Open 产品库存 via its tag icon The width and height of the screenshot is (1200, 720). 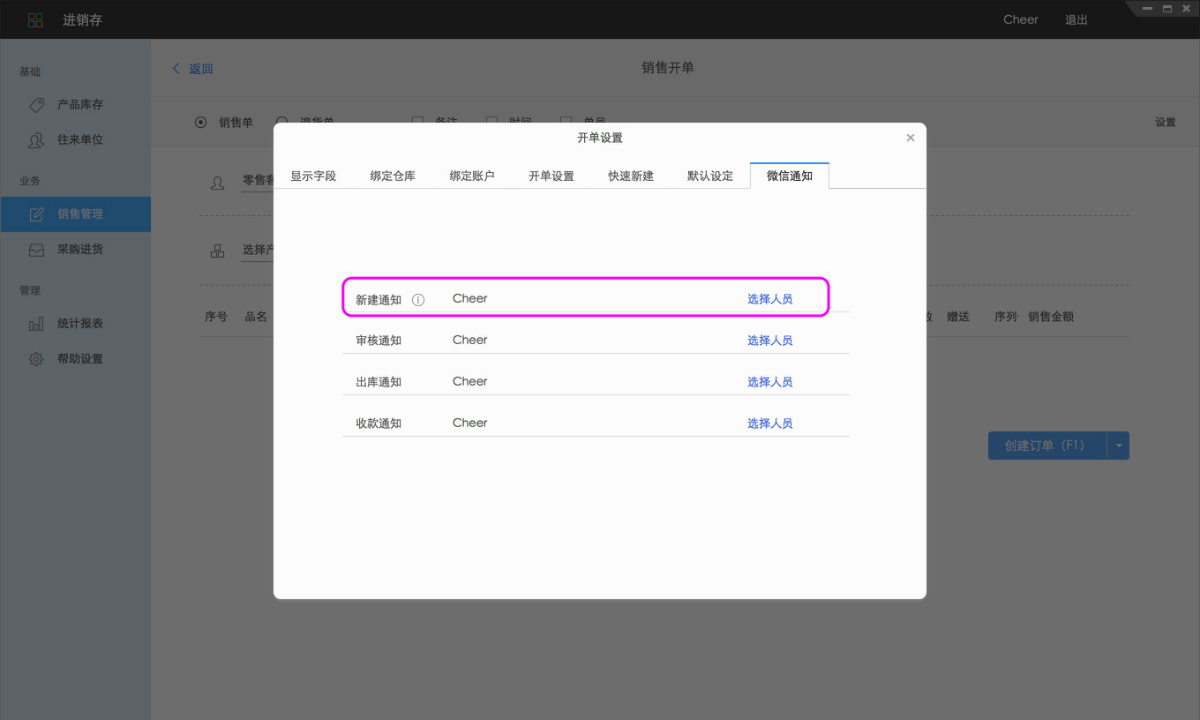coord(36,105)
